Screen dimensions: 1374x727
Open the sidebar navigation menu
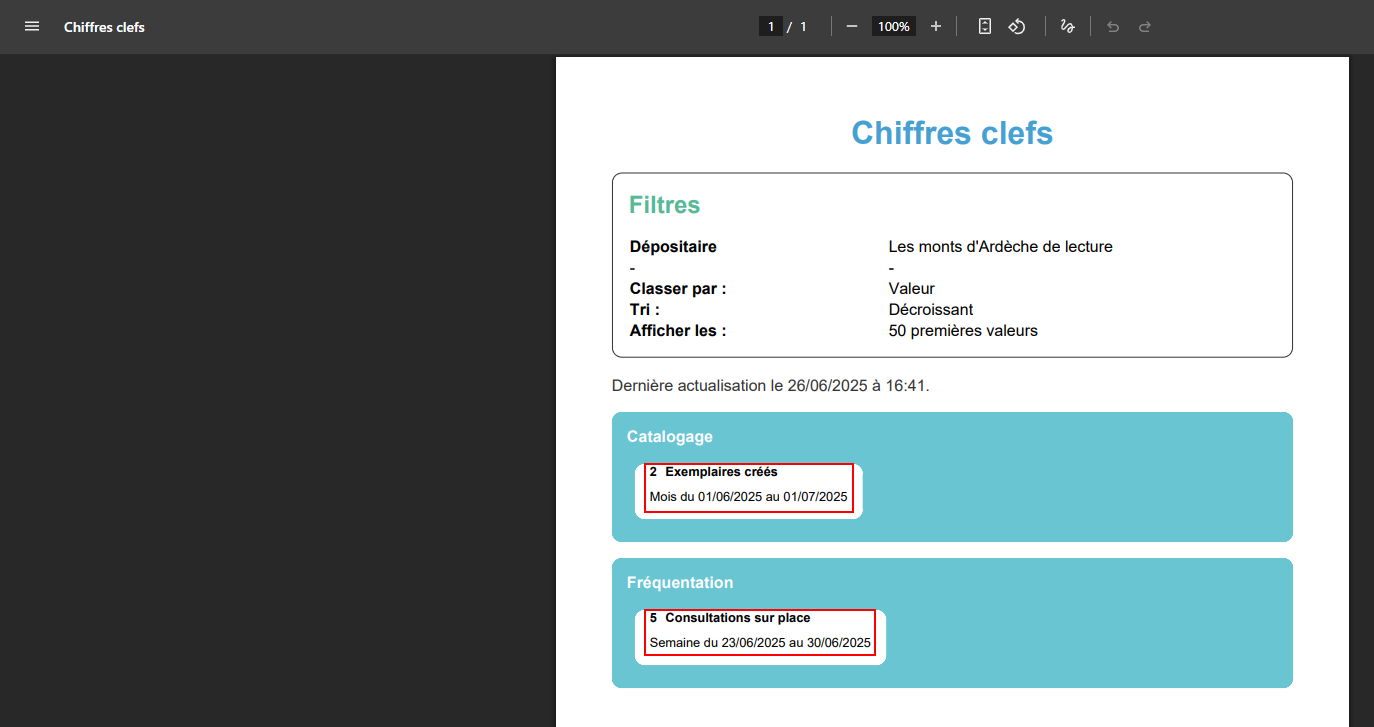click(x=32, y=26)
